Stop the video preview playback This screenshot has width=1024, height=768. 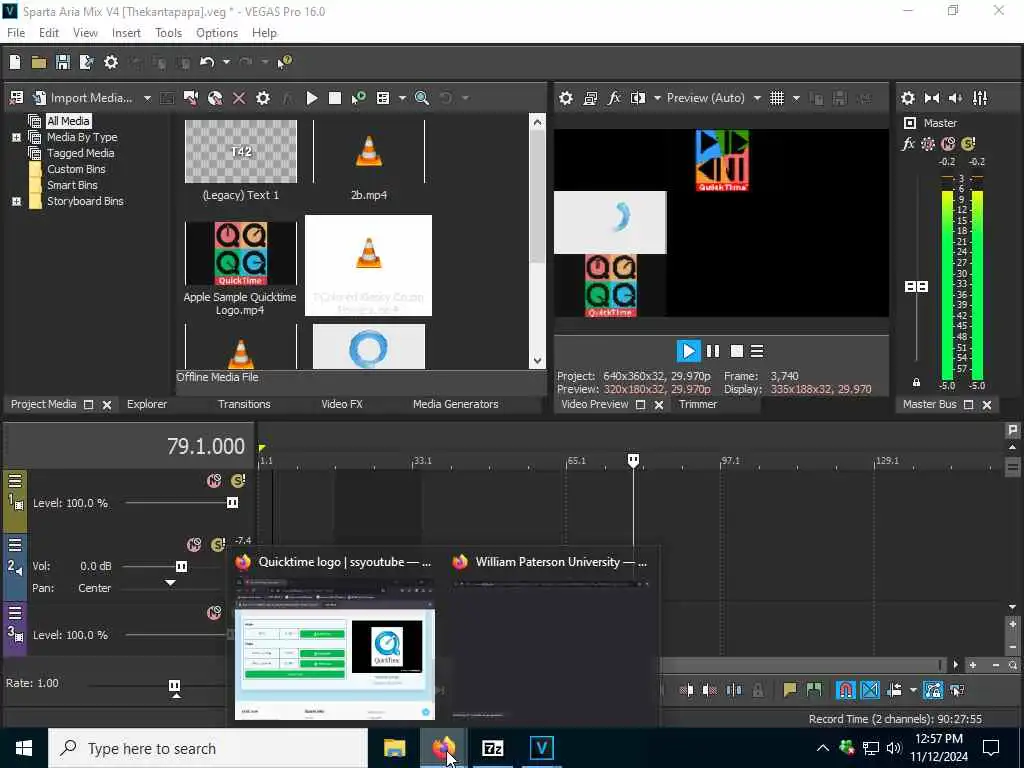point(737,351)
